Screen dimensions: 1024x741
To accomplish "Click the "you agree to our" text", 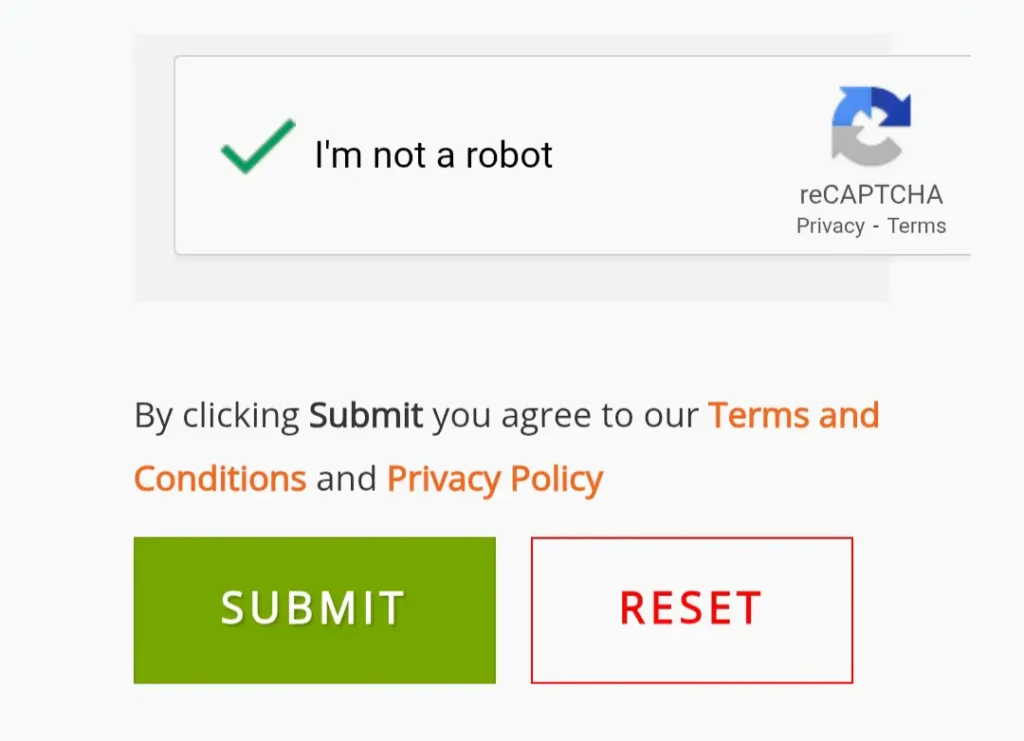I will 565,415.
